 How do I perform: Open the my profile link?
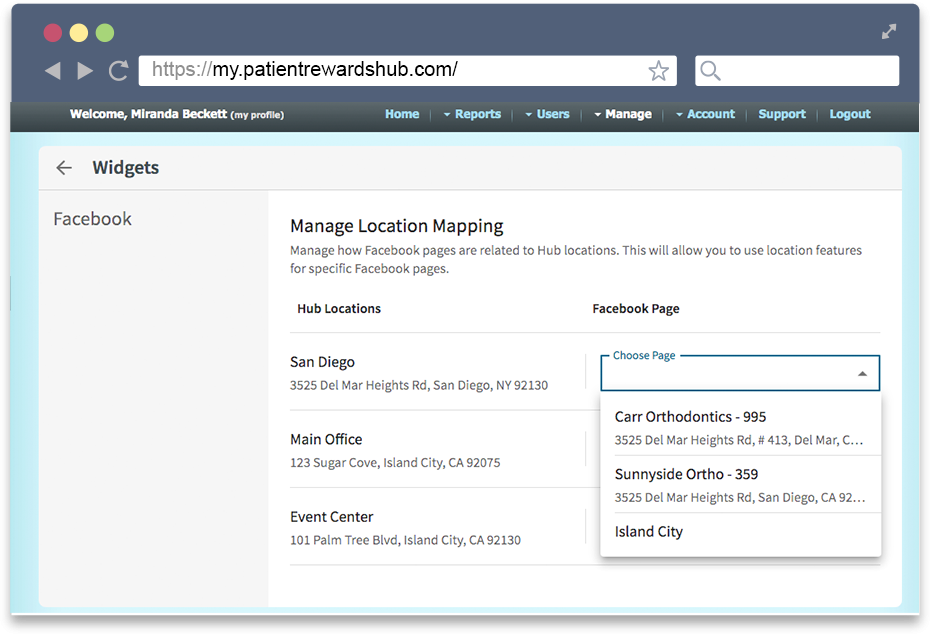[x=257, y=115]
